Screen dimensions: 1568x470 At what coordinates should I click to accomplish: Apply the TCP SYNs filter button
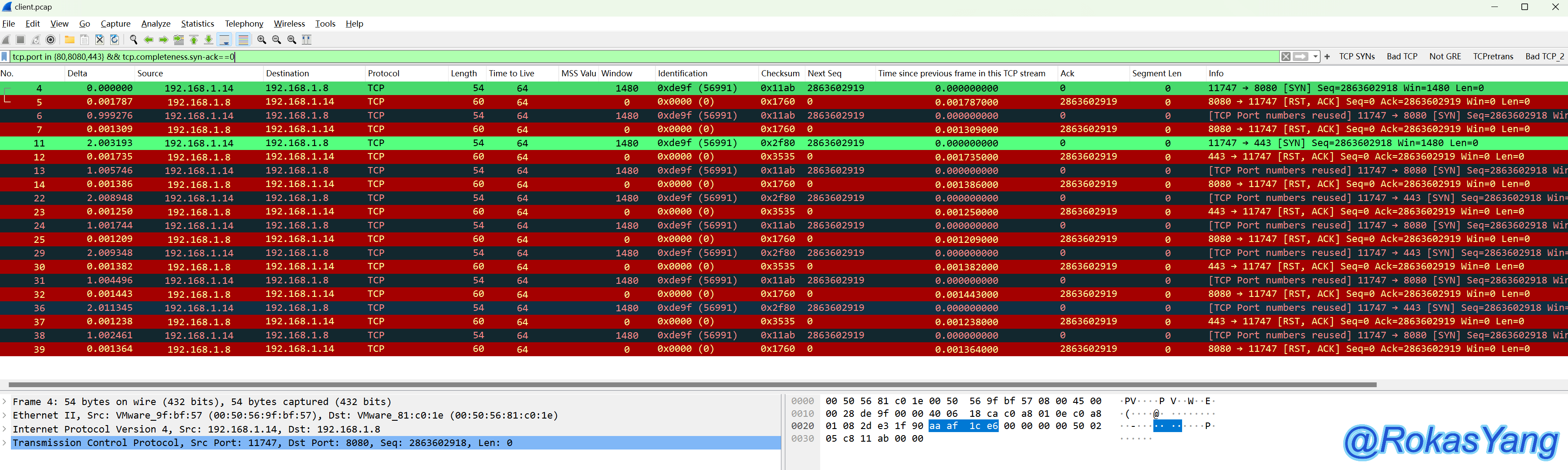point(1357,57)
